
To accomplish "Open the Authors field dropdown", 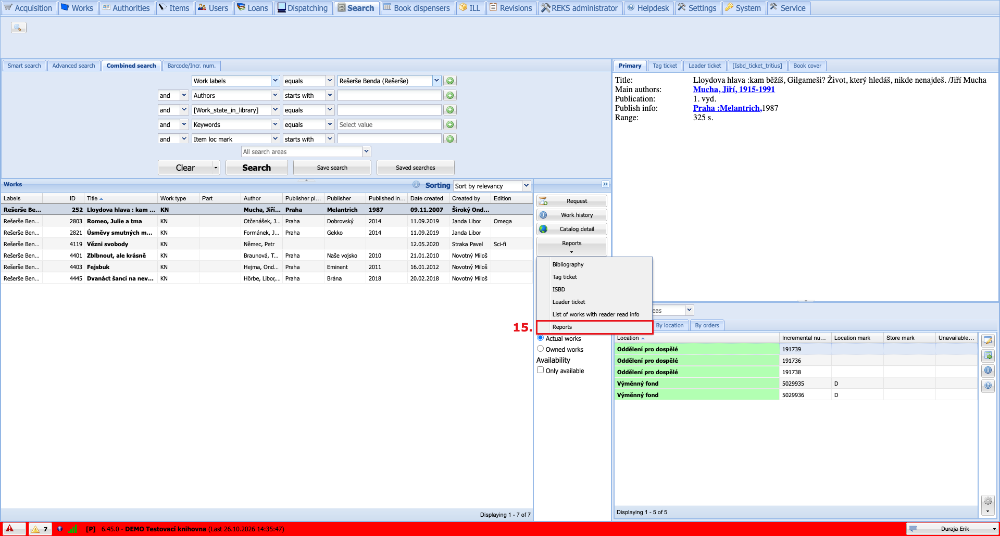I will (x=275, y=96).
